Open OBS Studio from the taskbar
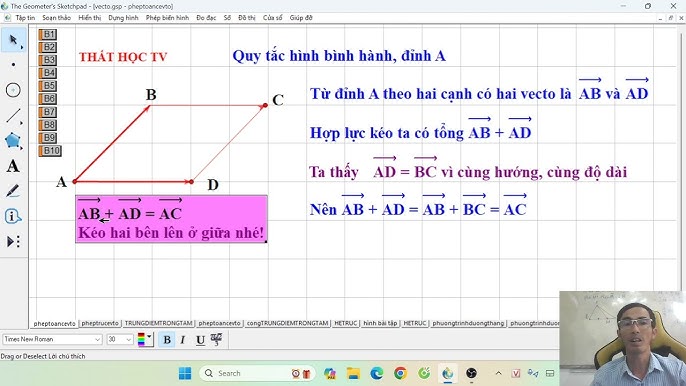This screenshot has height=386, width=686. tap(471, 373)
